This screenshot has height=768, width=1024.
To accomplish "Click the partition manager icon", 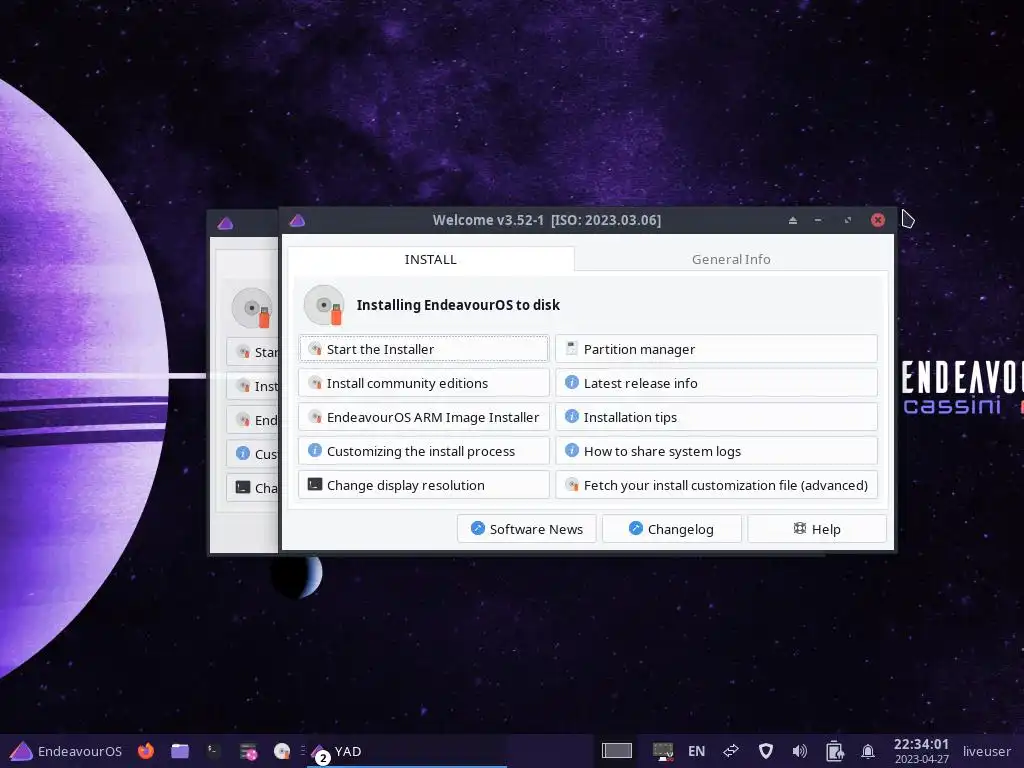I will tap(571, 348).
